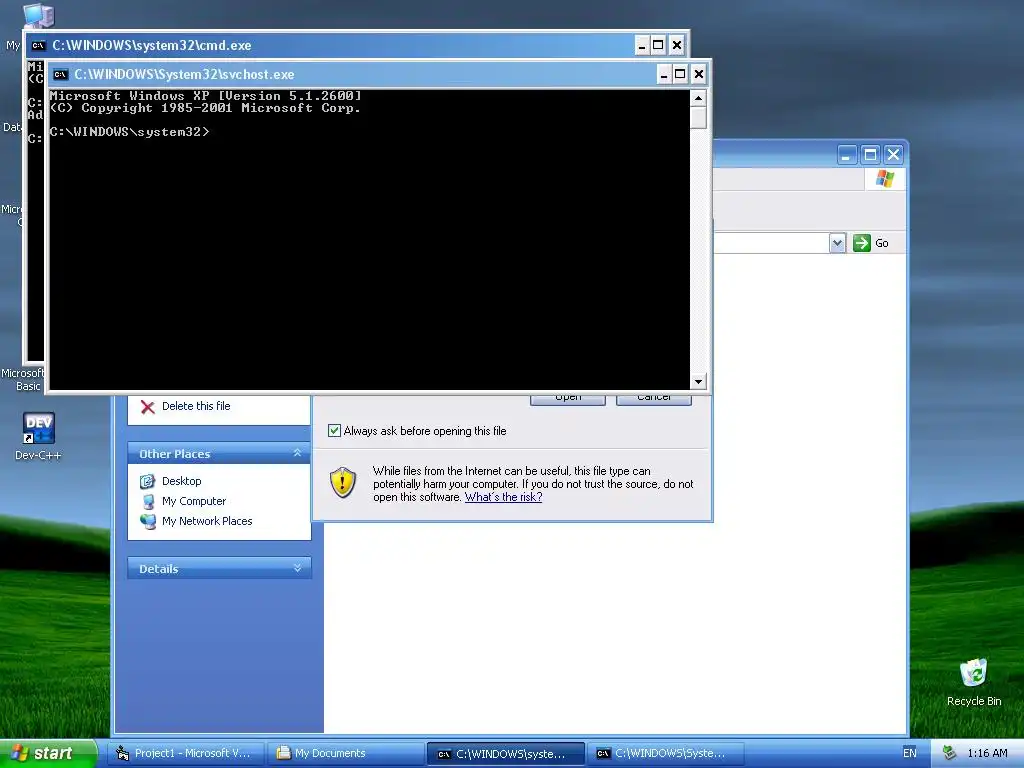Click the taskbar clock showing 1:16 AM
This screenshot has width=1024, height=768.
point(987,753)
